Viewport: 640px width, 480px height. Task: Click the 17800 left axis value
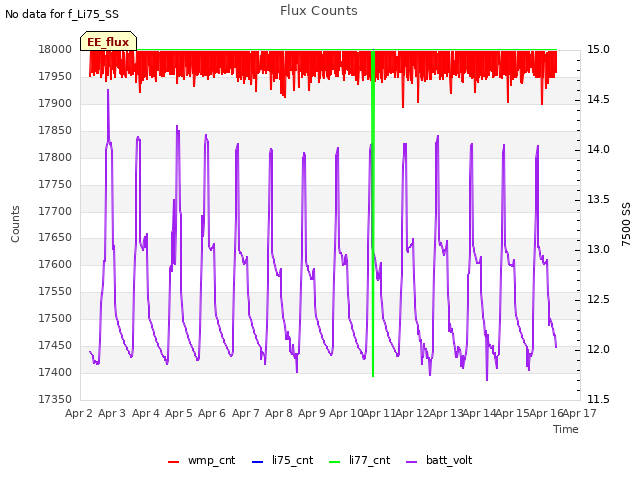[55, 157]
